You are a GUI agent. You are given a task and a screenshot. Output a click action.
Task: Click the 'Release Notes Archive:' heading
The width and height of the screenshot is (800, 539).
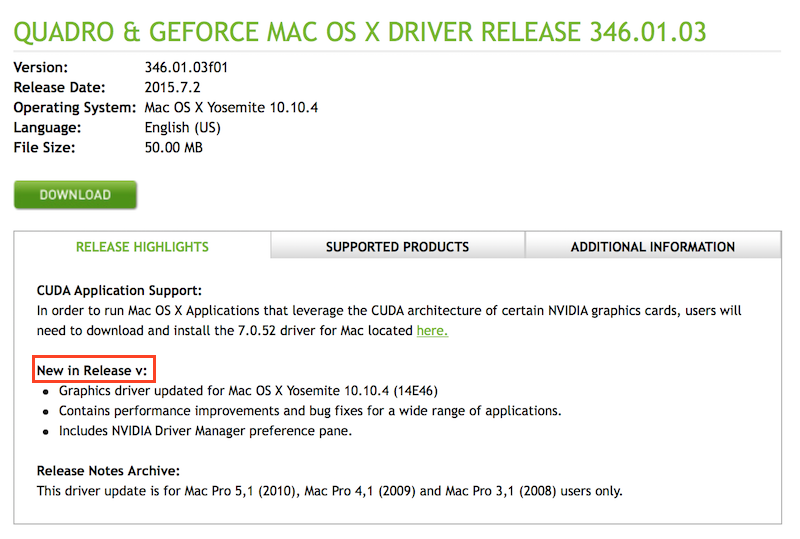pyautogui.click(x=108, y=471)
